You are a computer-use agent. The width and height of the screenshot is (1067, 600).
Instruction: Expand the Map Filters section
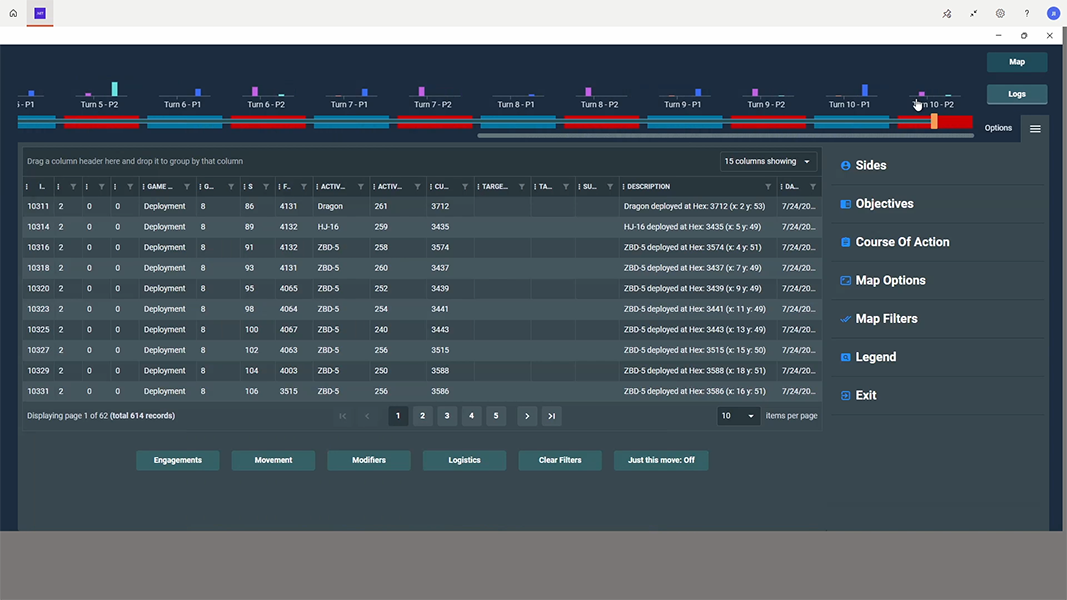pos(886,319)
